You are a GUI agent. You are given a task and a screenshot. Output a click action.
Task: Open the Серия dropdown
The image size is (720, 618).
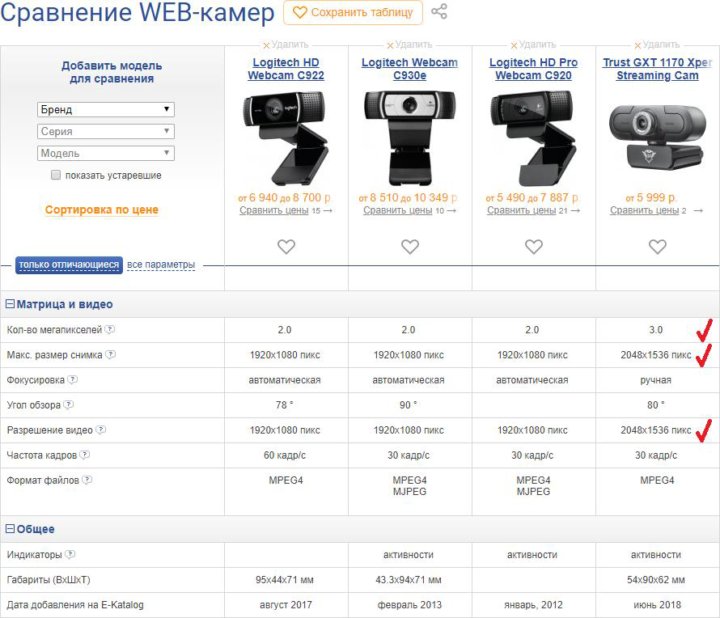click(x=105, y=132)
